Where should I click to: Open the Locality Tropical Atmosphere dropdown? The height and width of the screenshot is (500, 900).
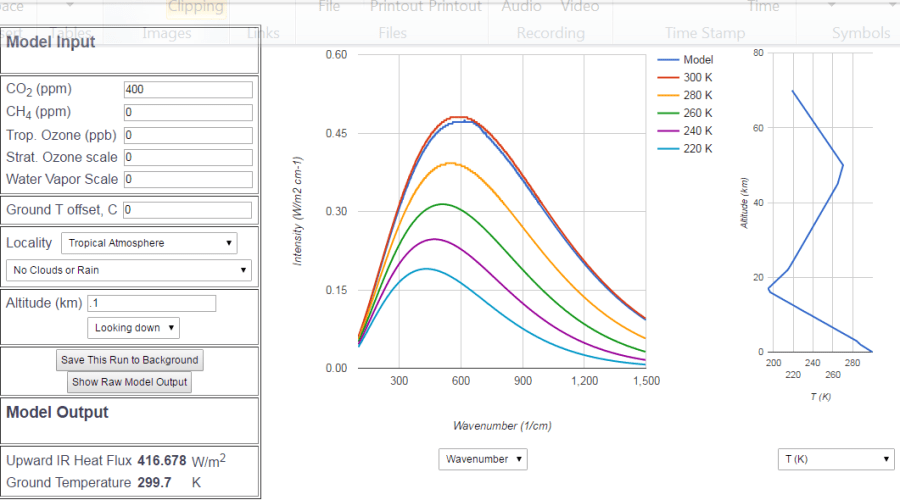pos(149,243)
